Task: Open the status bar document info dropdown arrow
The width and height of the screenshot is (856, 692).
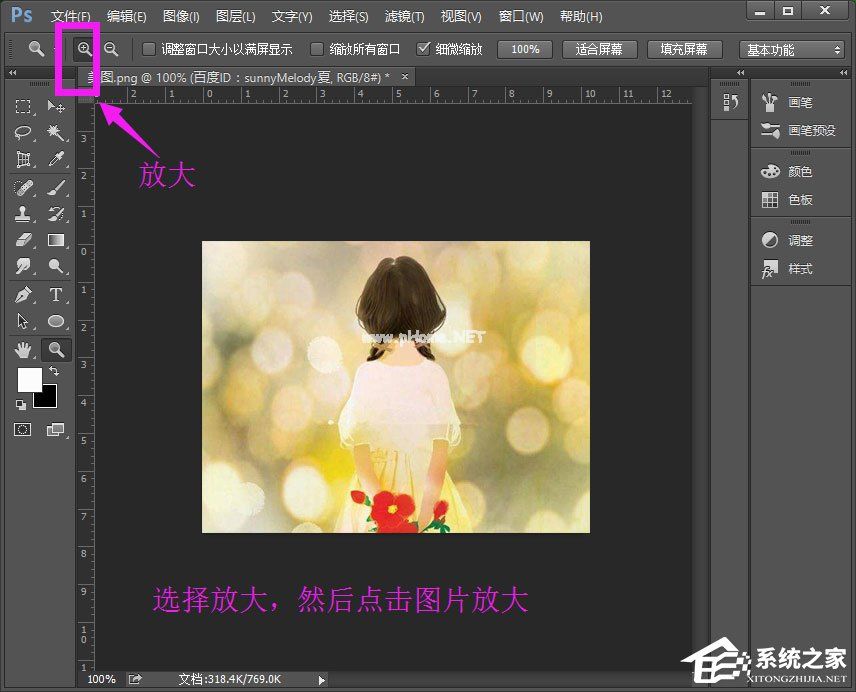Action: [x=322, y=678]
